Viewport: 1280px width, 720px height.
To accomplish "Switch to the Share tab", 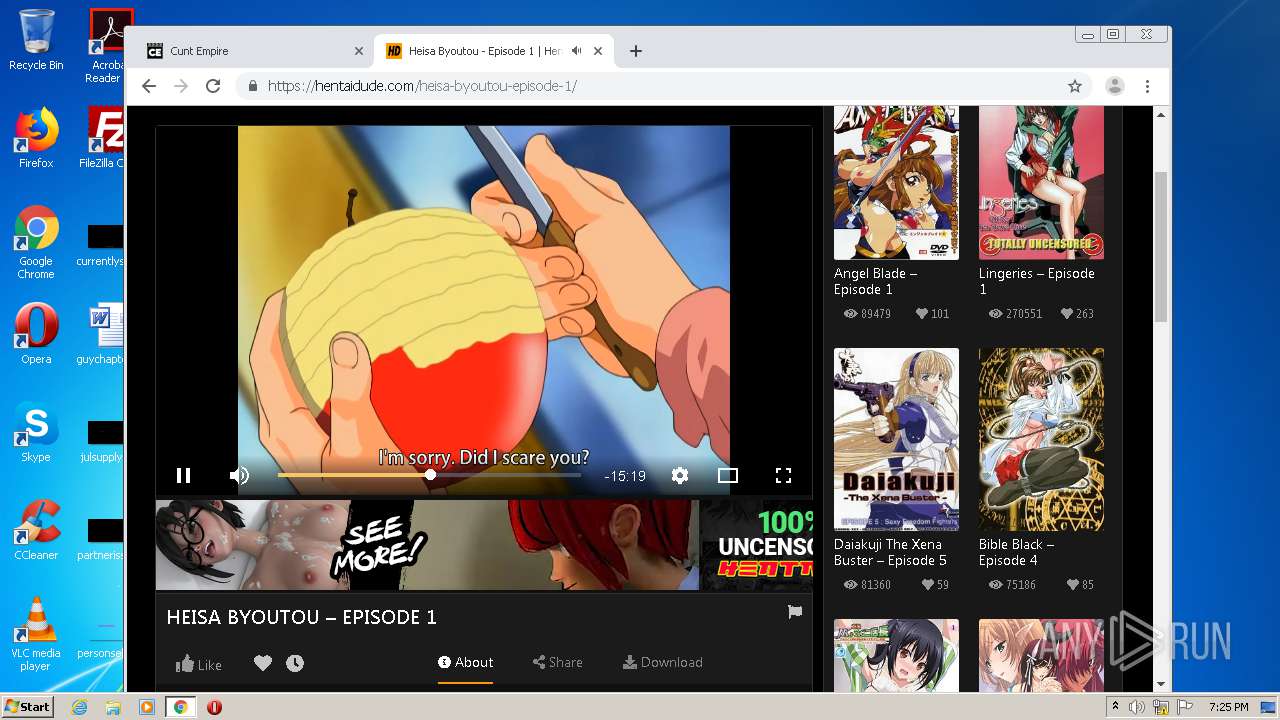I will click(557, 662).
